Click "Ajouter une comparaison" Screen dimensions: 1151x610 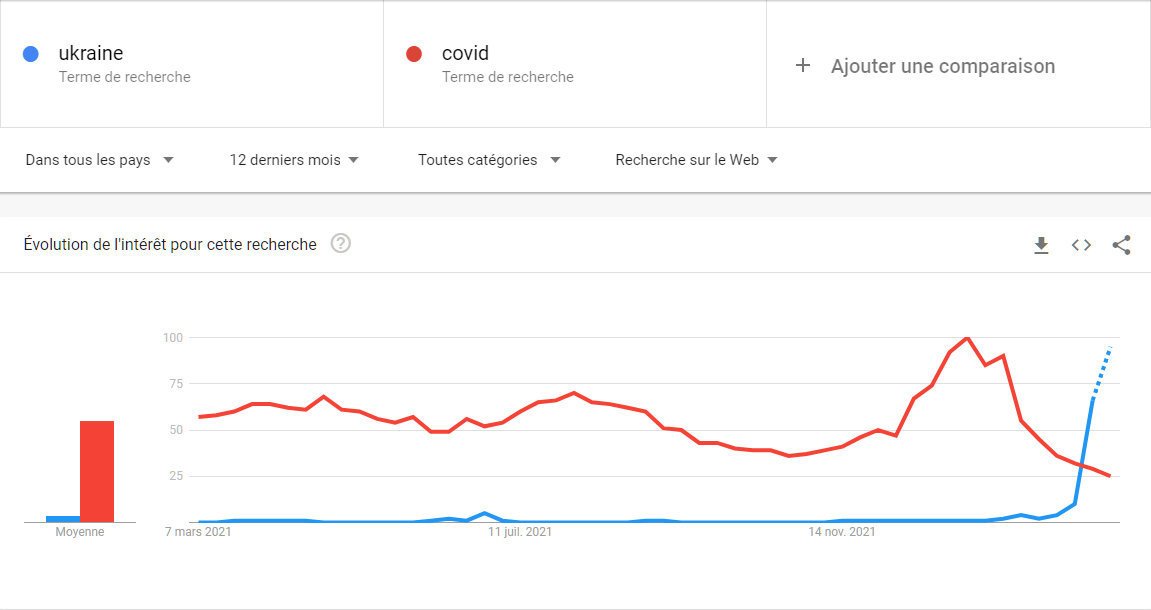(x=942, y=66)
